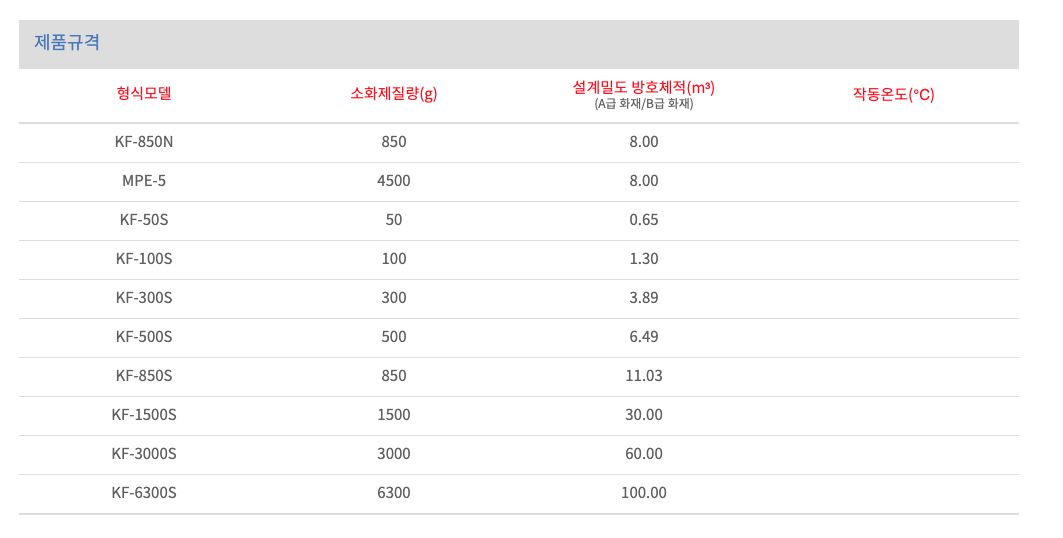The image size is (1063, 538).
Task: Select the KF-1500S model cell
Action: pyautogui.click(x=144, y=415)
